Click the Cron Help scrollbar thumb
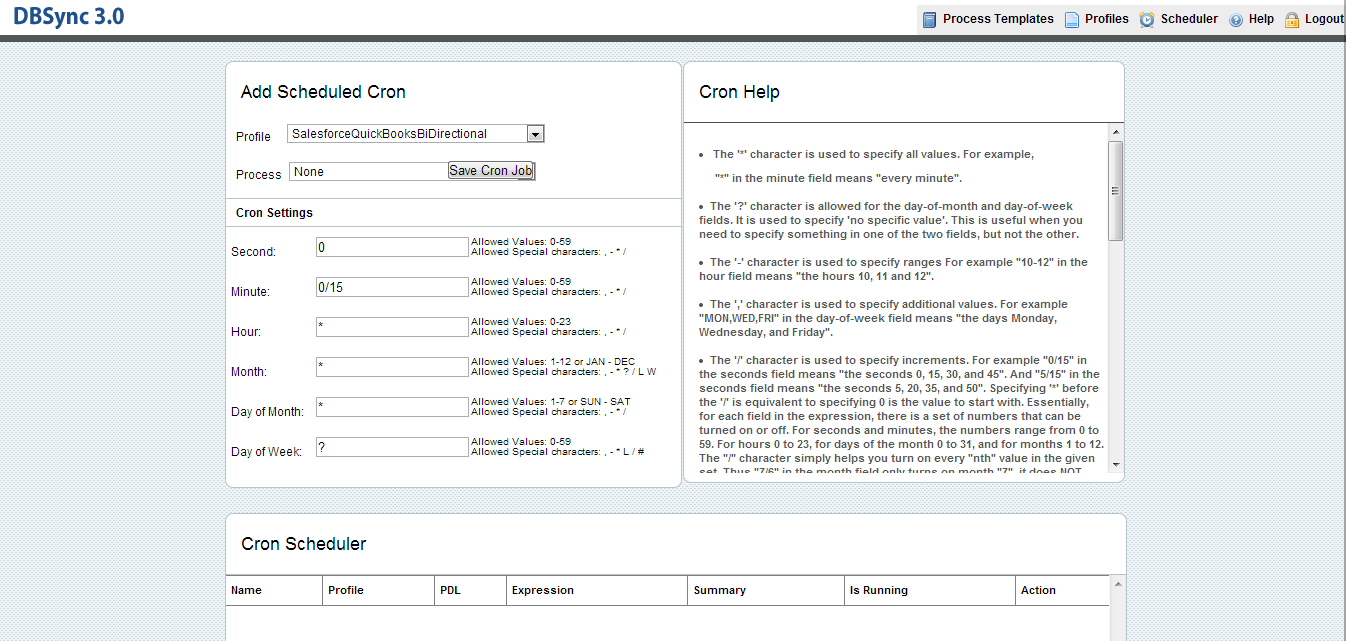The image size is (1346, 641). 1115,190
